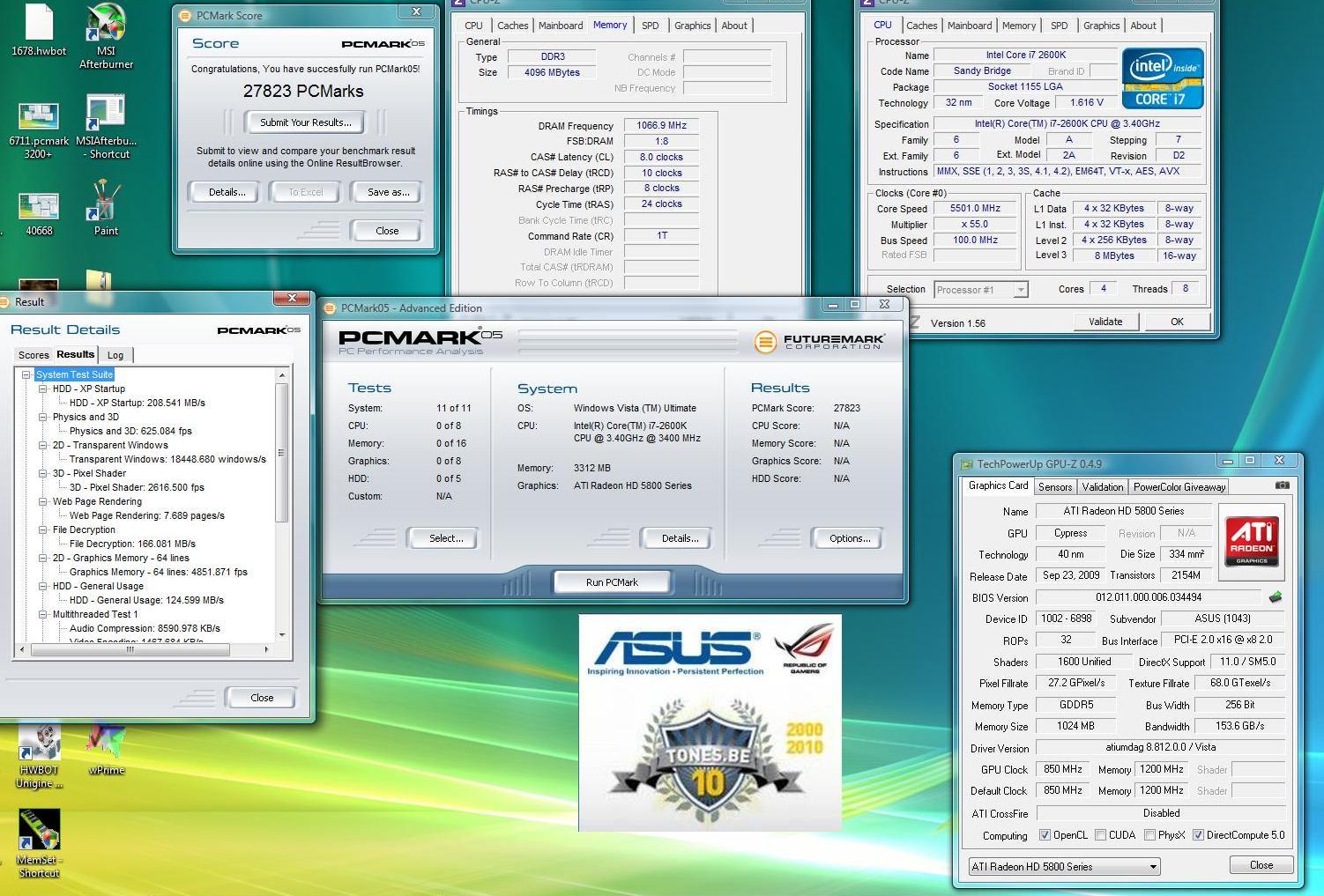Image resolution: width=1324 pixels, height=896 pixels.
Task: Select 'Graphics Memory - 64 lines: 4851.871 fps' row
Action: [x=158, y=572]
